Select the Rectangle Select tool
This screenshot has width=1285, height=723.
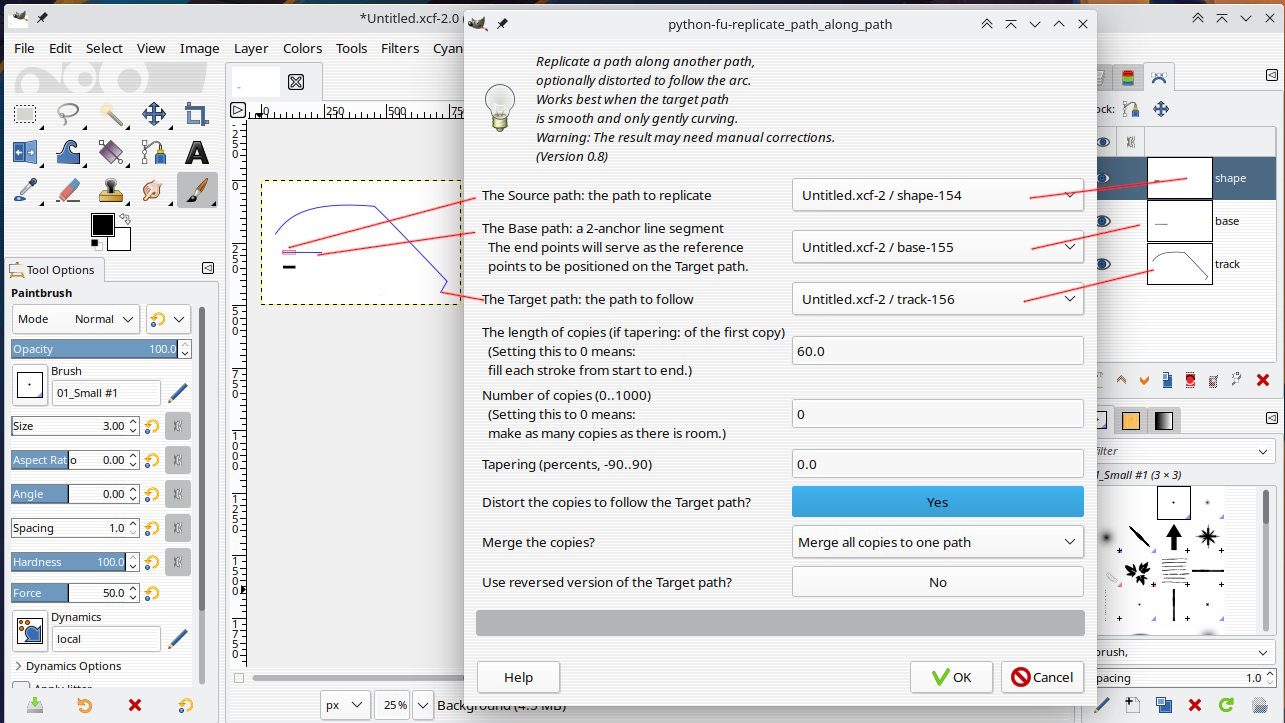click(25, 114)
